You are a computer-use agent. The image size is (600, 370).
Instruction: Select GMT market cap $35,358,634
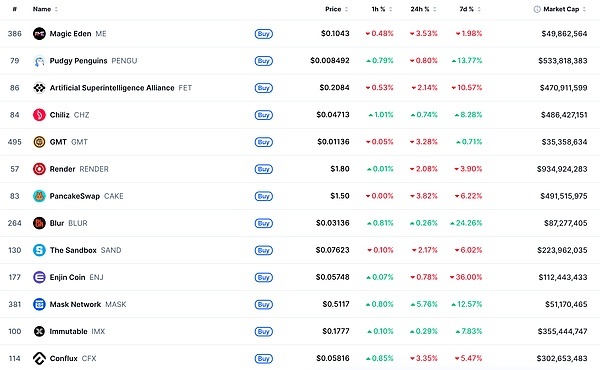(564, 142)
